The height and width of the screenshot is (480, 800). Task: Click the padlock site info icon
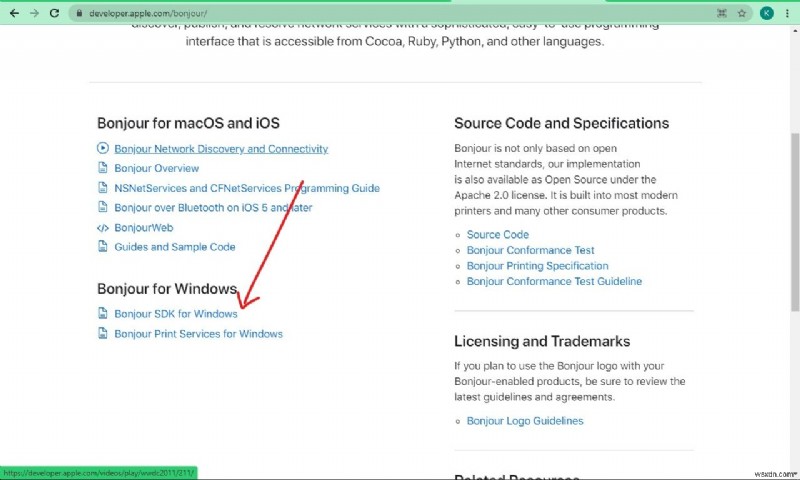point(79,13)
